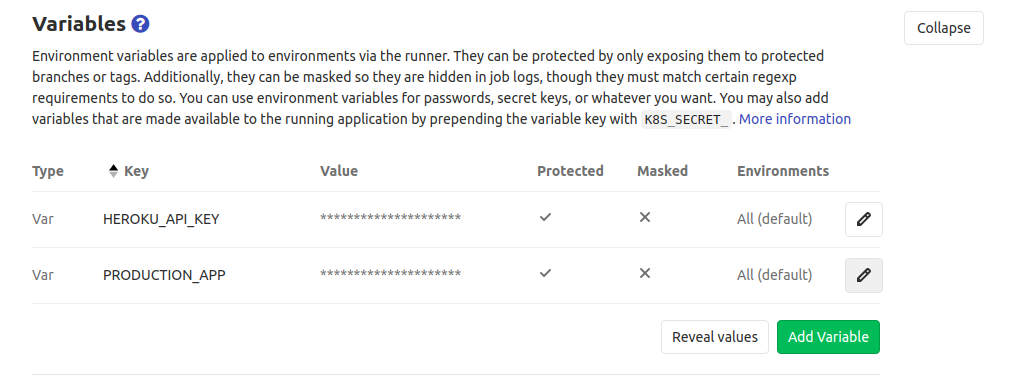
Task: Edit the PRODUCTION_APP variable via pencil icon
Action: pos(863,276)
